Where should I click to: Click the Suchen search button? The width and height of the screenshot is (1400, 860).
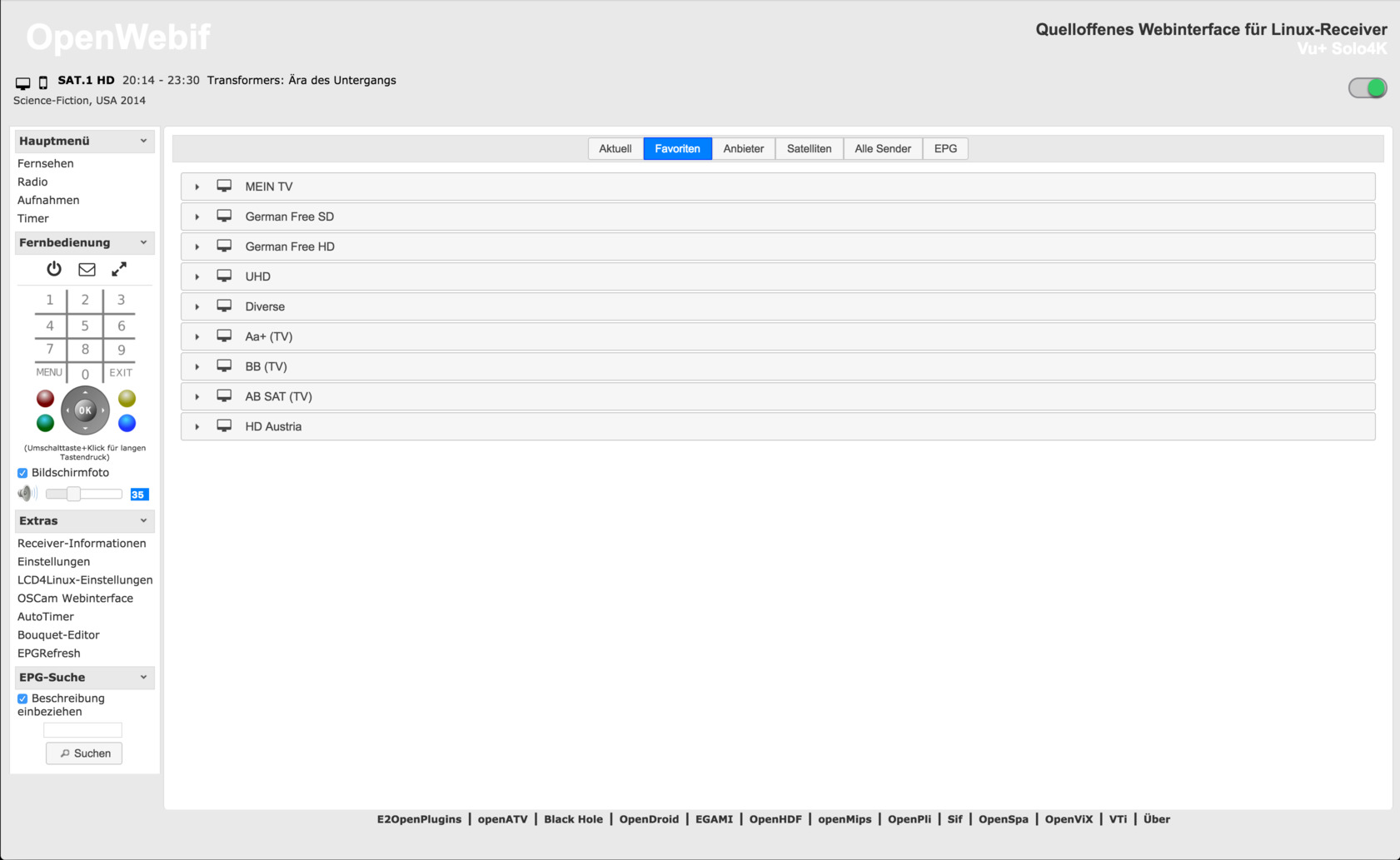84,753
